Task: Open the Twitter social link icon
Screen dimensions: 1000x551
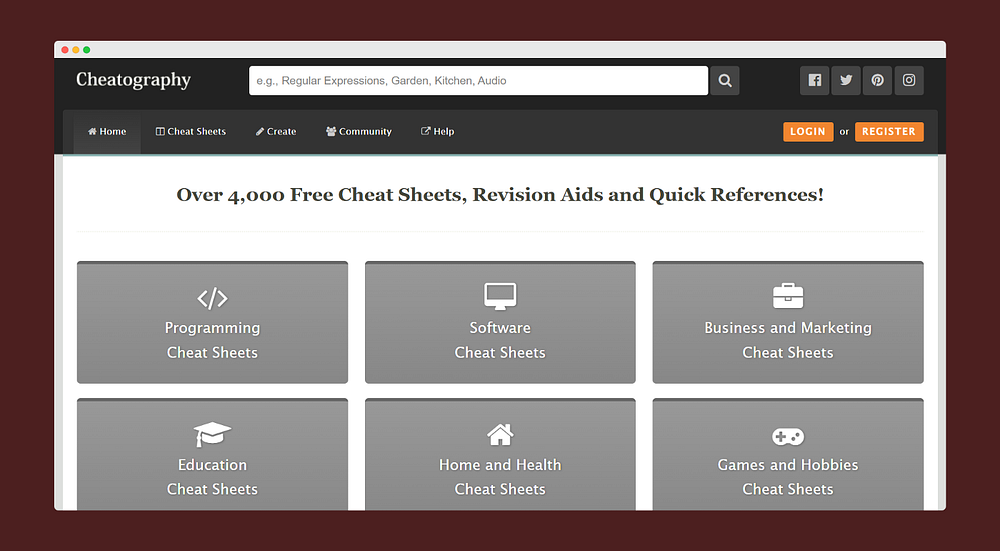Action: [846, 81]
